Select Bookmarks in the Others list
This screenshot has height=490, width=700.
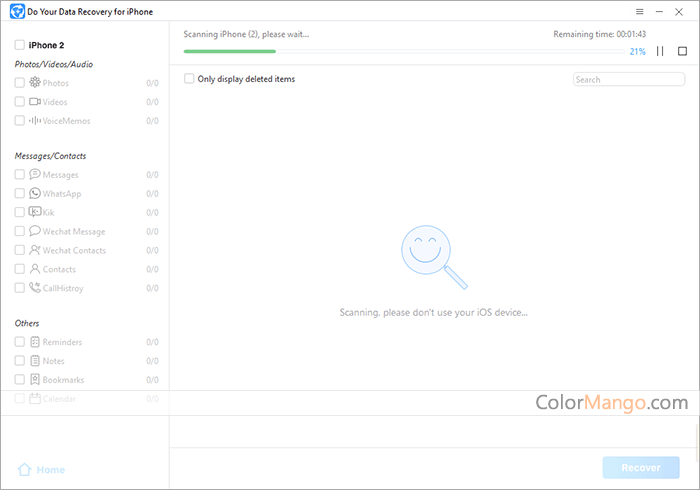point(63,380)
